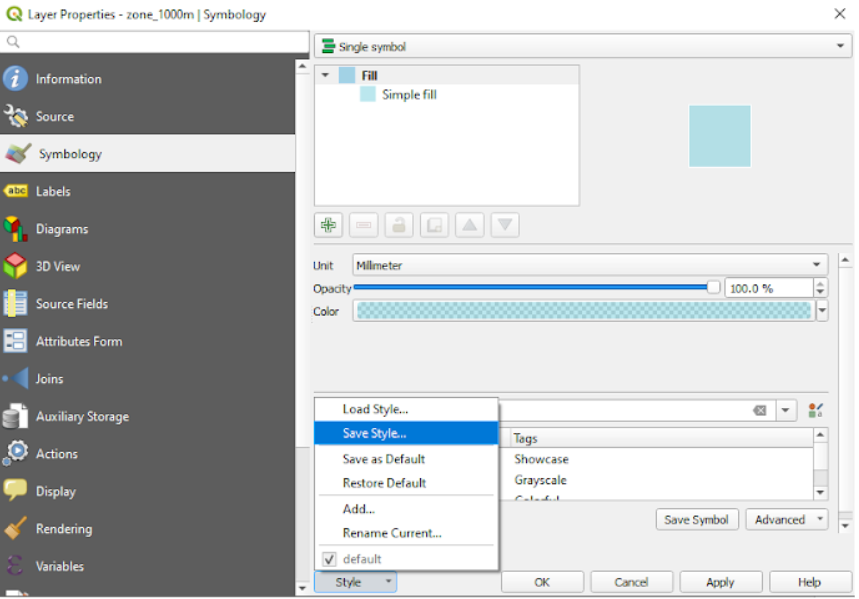Click the add symbol layer plus icon

328,225
